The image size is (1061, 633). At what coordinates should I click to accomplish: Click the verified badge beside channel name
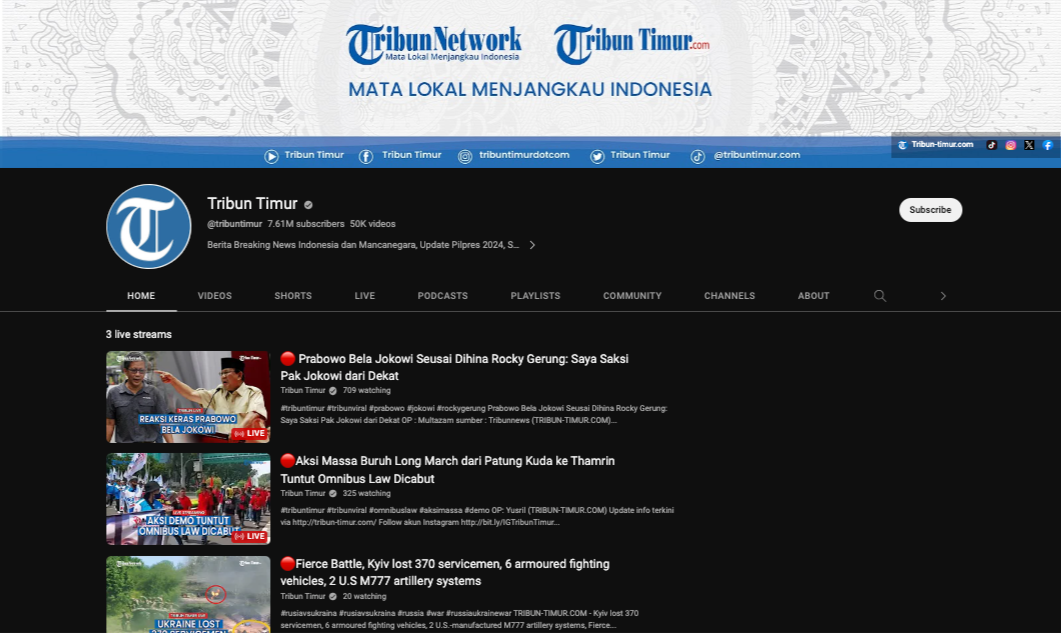point(309,204)
